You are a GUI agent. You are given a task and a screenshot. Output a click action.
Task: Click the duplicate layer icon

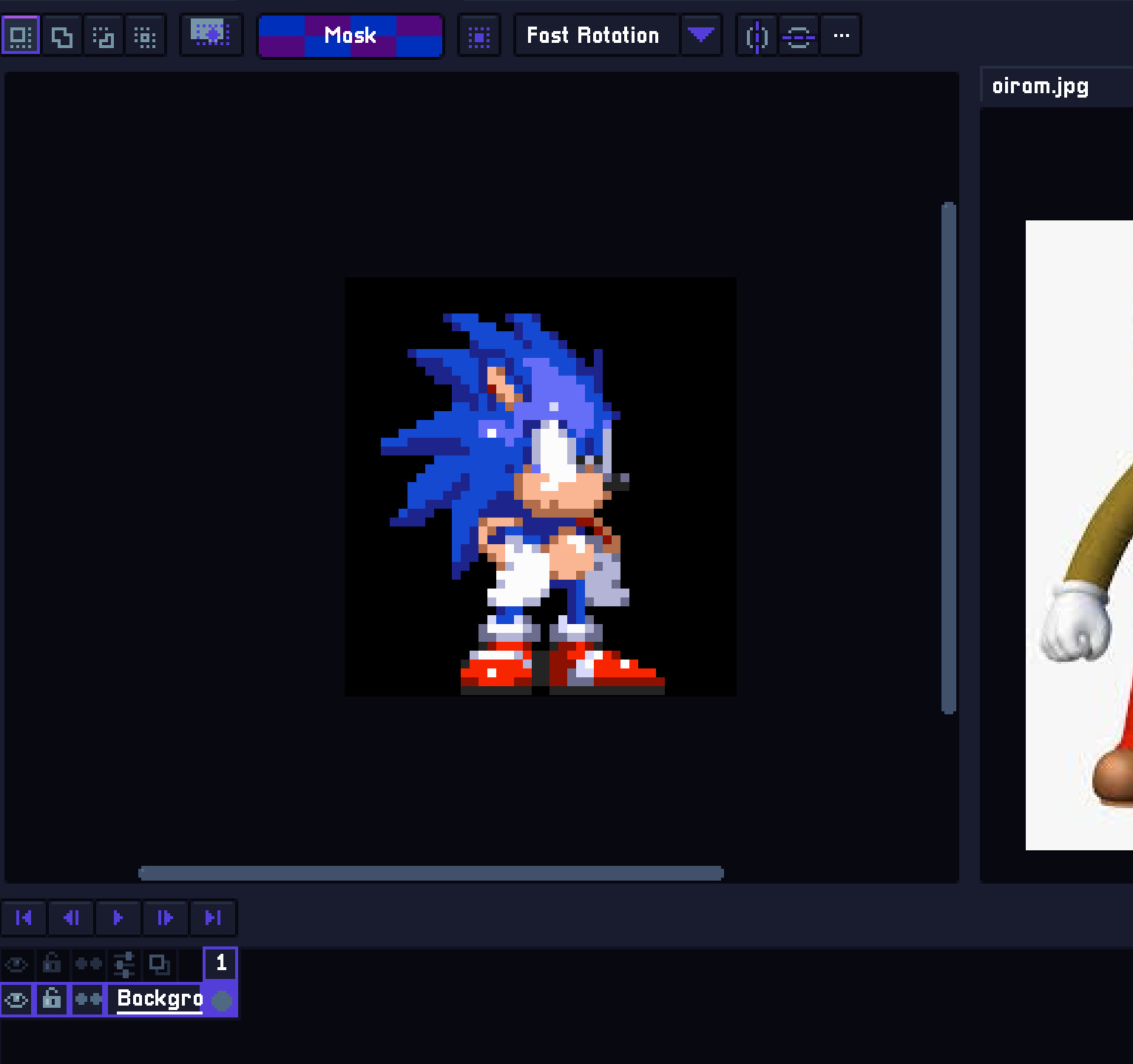coord(160,963)
